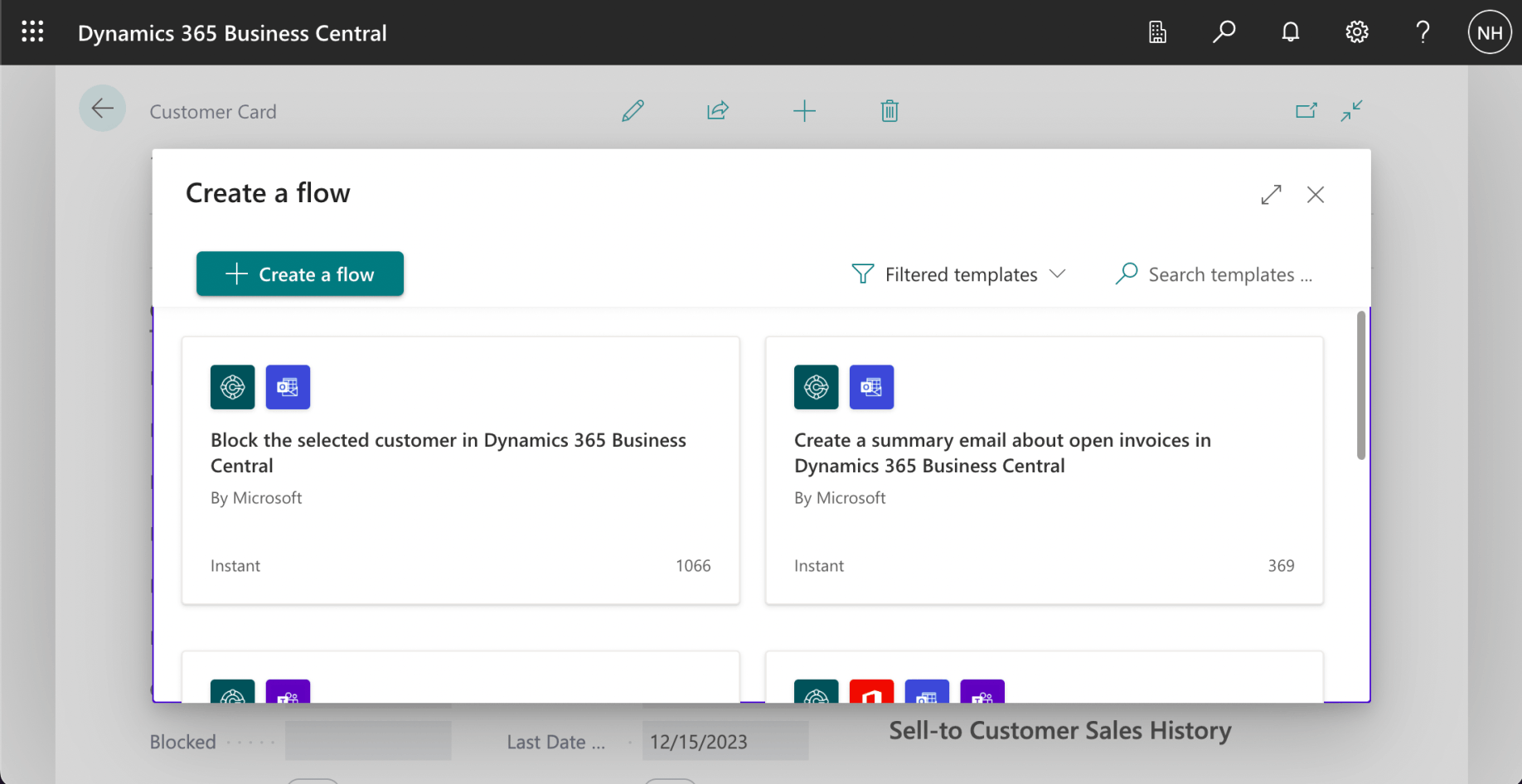This screenshot has height=784, width=1522.
Task: Click the template list vertical scrollbar
Action: [1360, 385]
